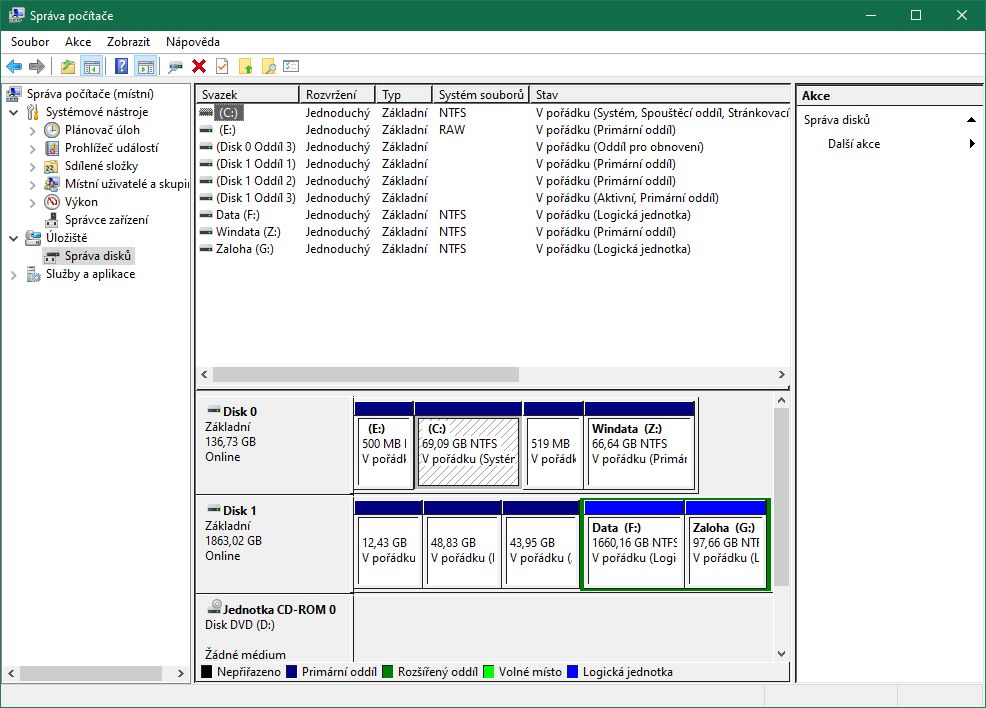The width and height of the screenshot is (986, 708).
Task: Click the volume list horizontal scrollbar
Action: click(x=366, y=374)
